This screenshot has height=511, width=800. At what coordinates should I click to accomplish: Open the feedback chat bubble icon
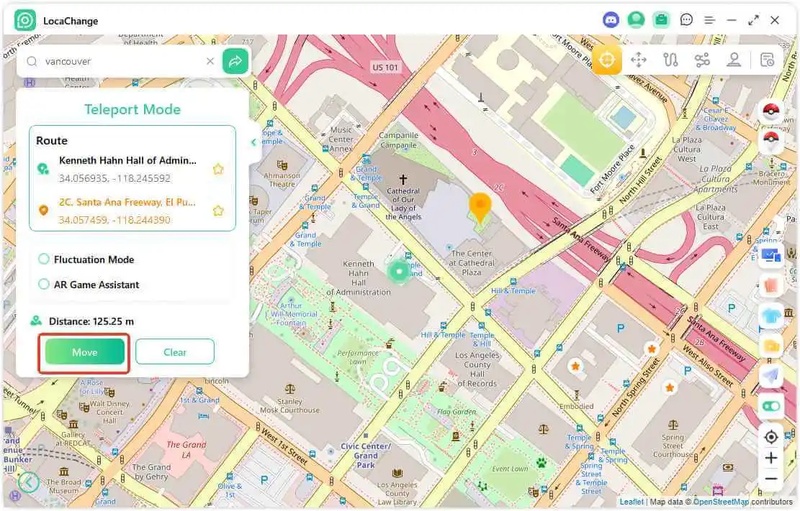(686, 20)
